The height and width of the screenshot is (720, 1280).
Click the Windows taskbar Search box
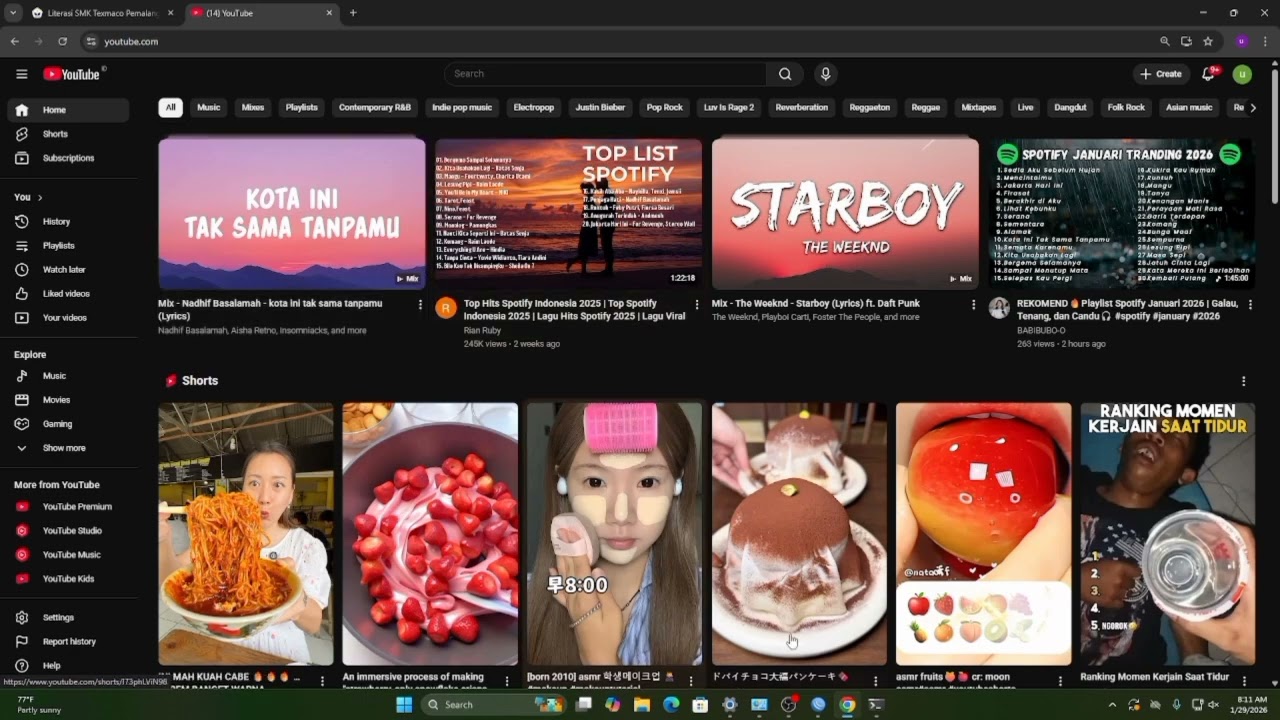click(x=493, y=705)
